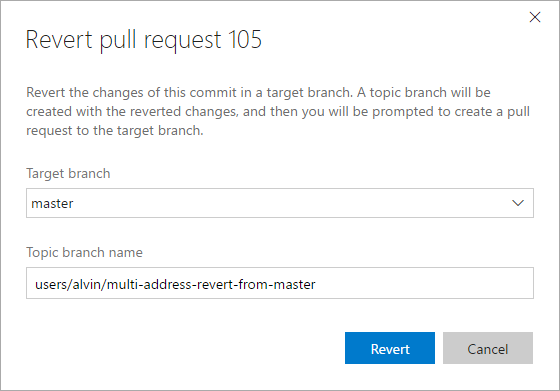
Task: Open the Target branch combo box
Action: point(280,203)
